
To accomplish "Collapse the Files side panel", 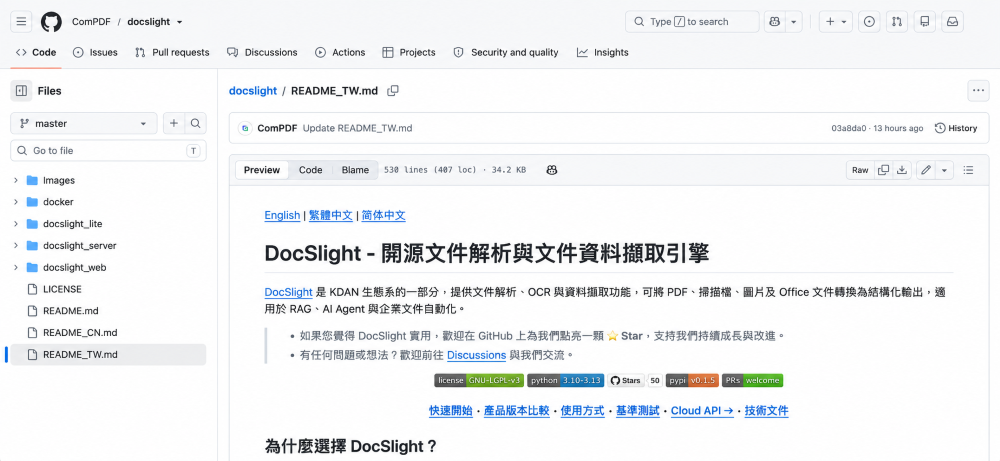I will [21, 91].
